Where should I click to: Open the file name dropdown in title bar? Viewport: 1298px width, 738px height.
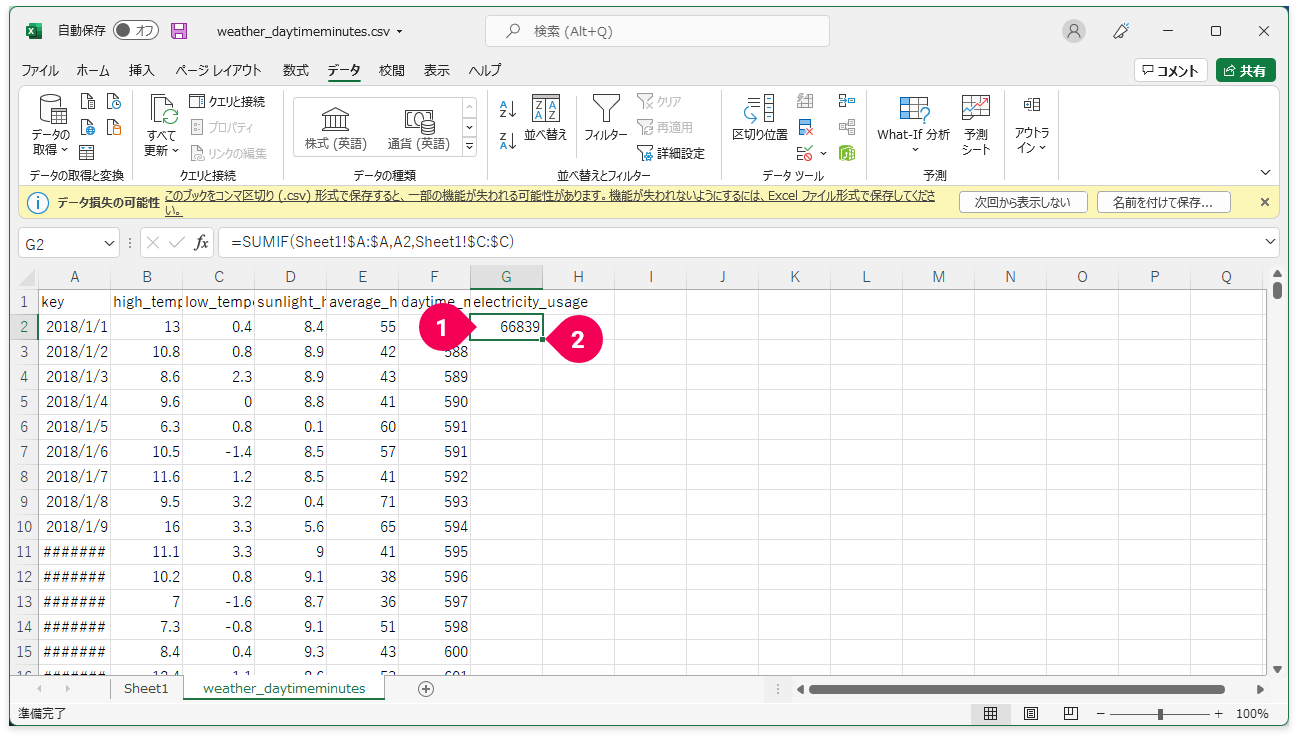pos(400,32)
